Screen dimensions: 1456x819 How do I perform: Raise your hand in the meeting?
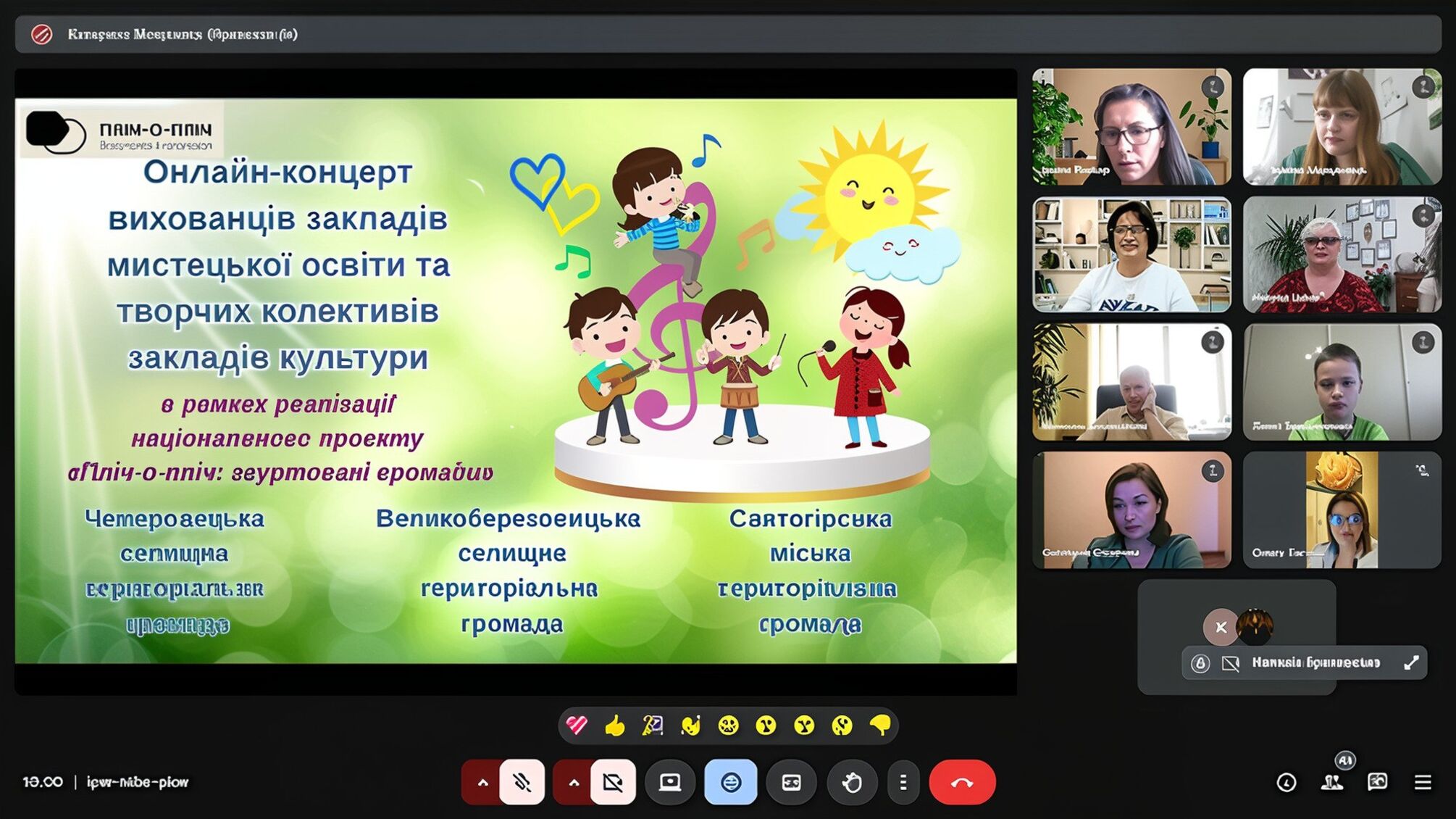tap(852, 782)
